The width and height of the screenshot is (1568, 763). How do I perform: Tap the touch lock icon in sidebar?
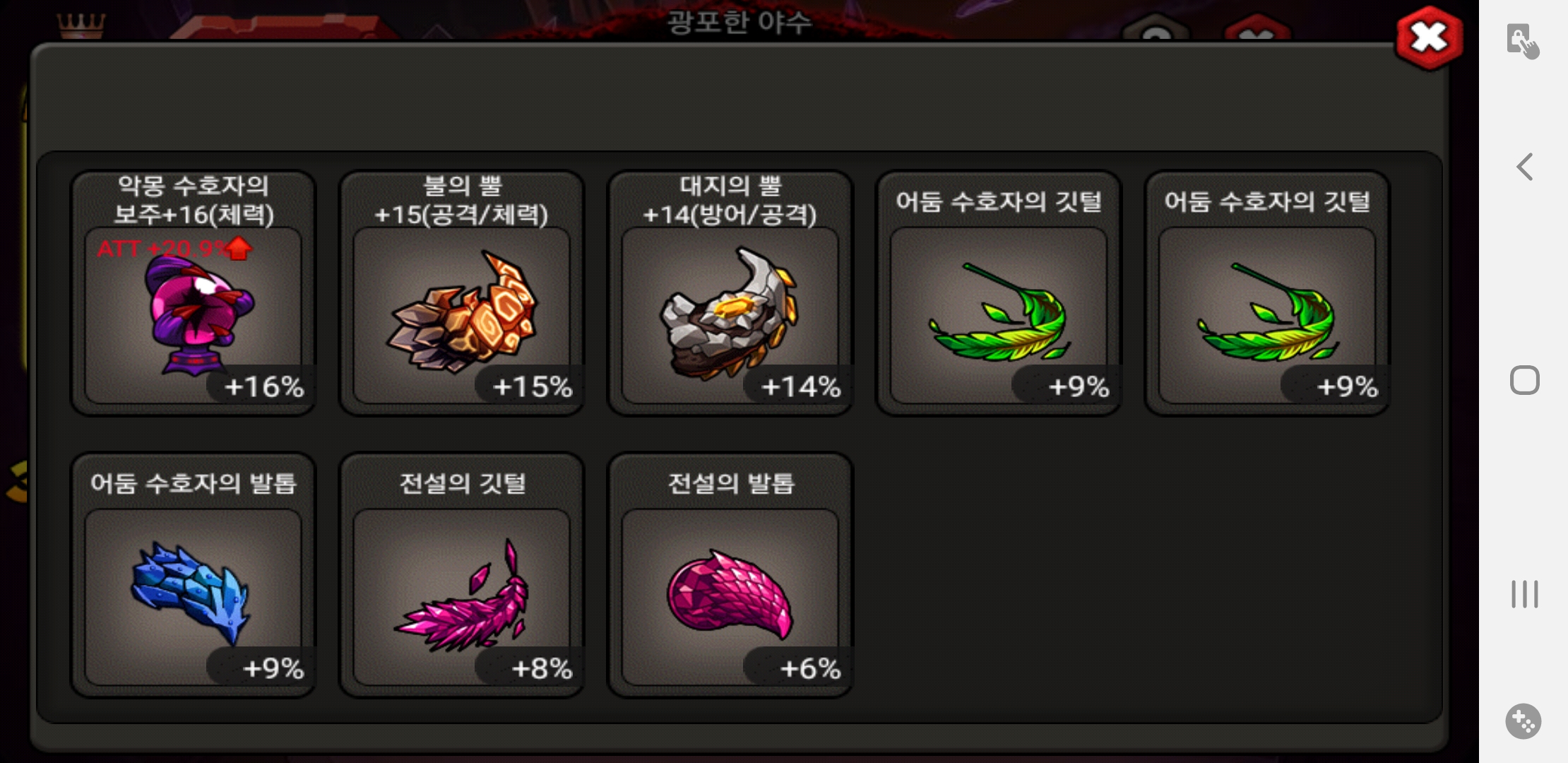coord(1522,41)
